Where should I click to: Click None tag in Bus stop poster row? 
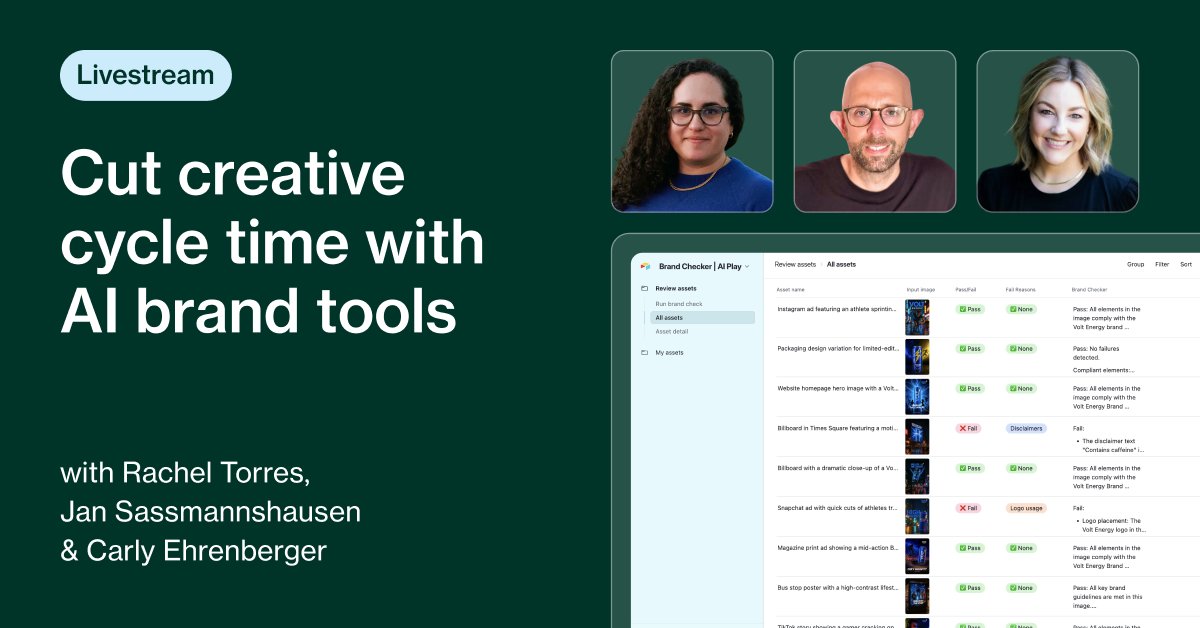(1021, 588)
